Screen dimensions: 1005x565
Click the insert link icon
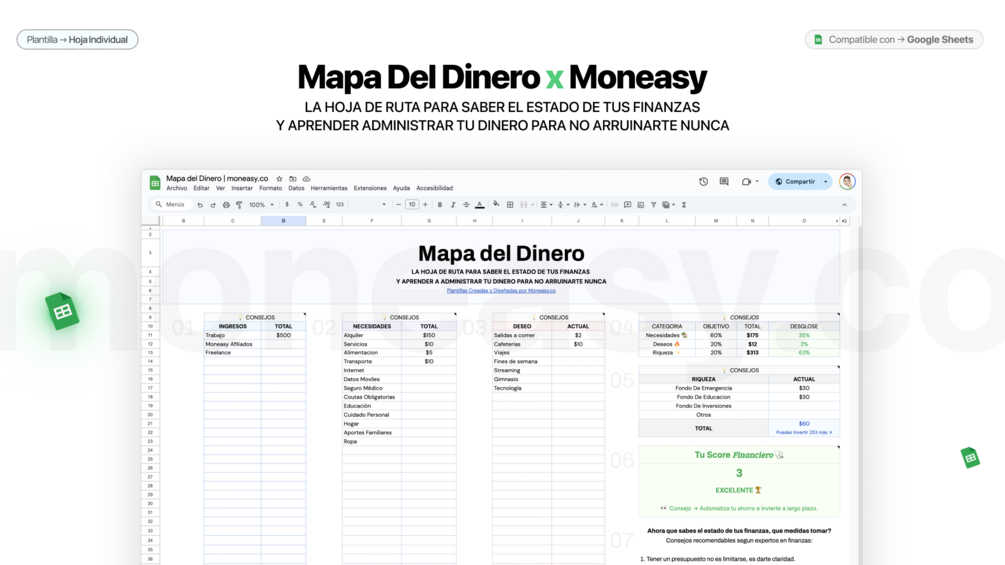point(614,205)
